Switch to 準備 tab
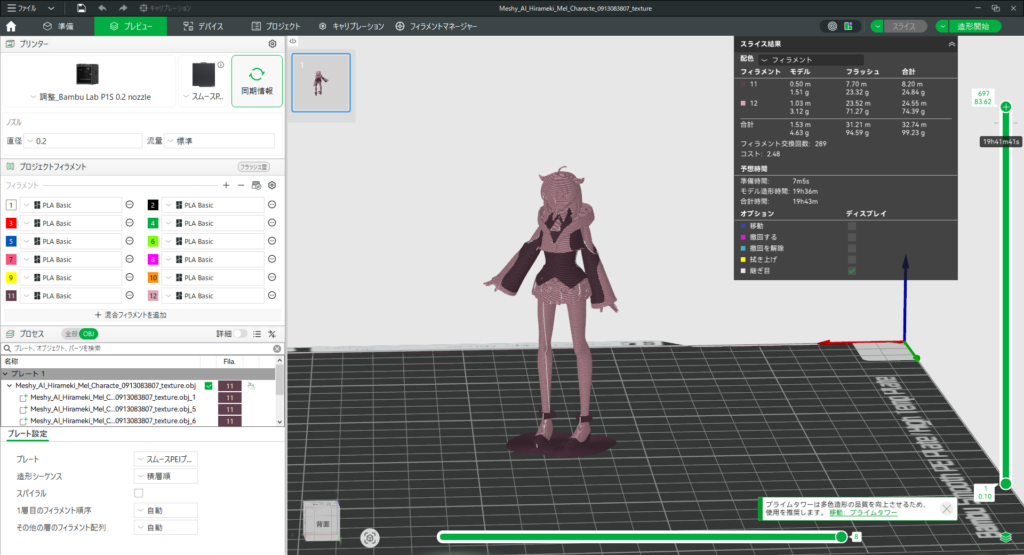Viewport: 1024px width, 555px height. click(x=58, y=26)
